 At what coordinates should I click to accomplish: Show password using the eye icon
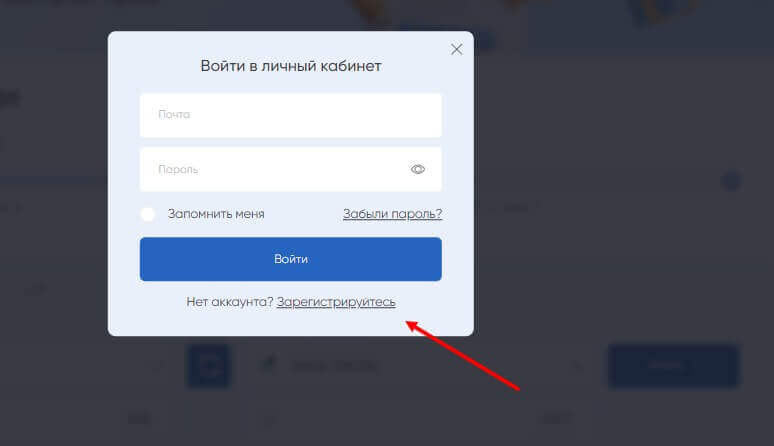click(x=418, y=169)
